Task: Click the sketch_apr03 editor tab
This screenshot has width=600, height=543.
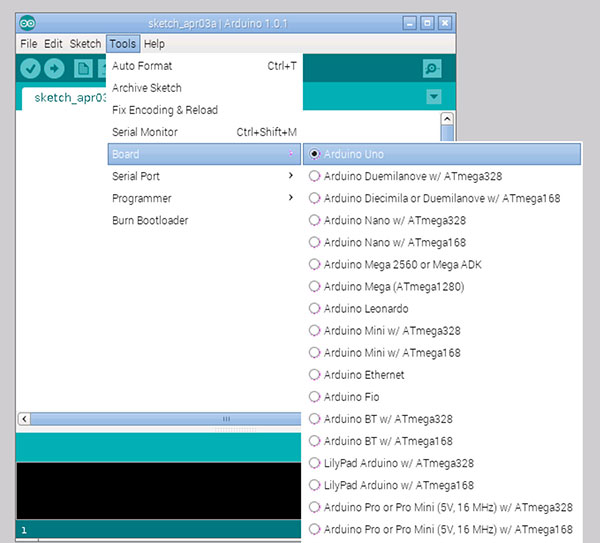Action: (64, 98)
